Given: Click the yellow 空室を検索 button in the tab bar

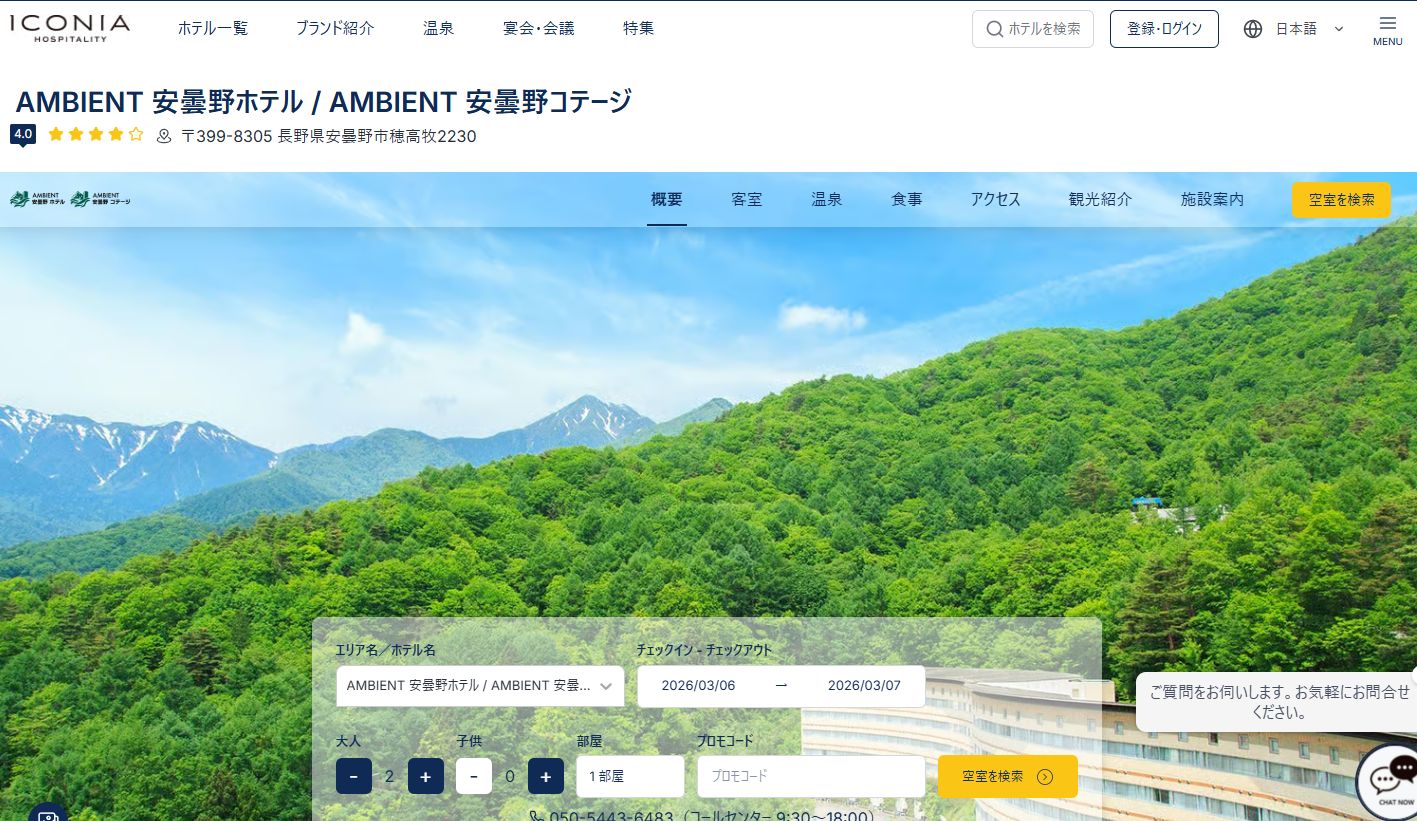Looking at the screenshot, I should point(1341,199).
